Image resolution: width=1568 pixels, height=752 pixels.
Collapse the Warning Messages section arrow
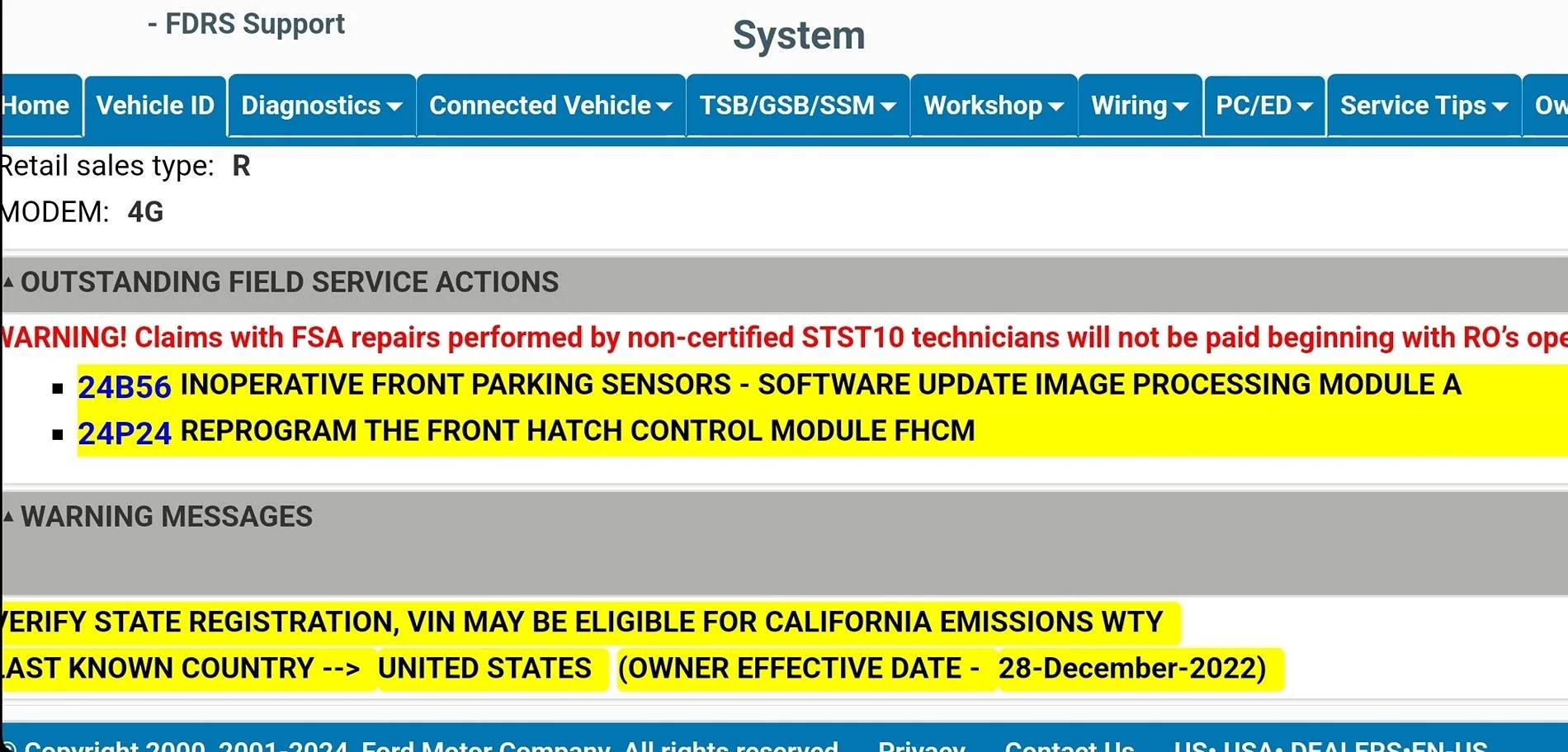click(x=8, y=517)
